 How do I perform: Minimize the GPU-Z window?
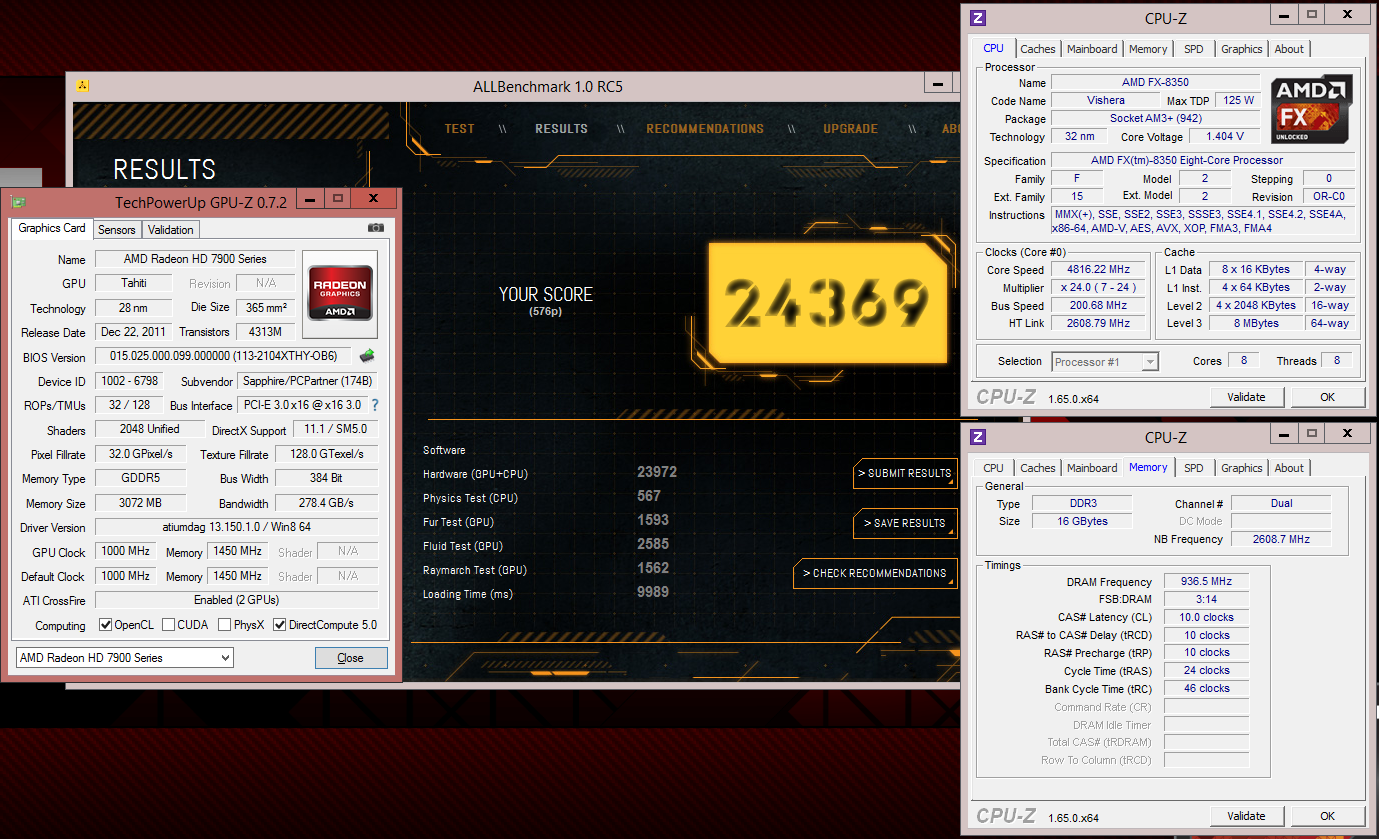click(312, 200)
